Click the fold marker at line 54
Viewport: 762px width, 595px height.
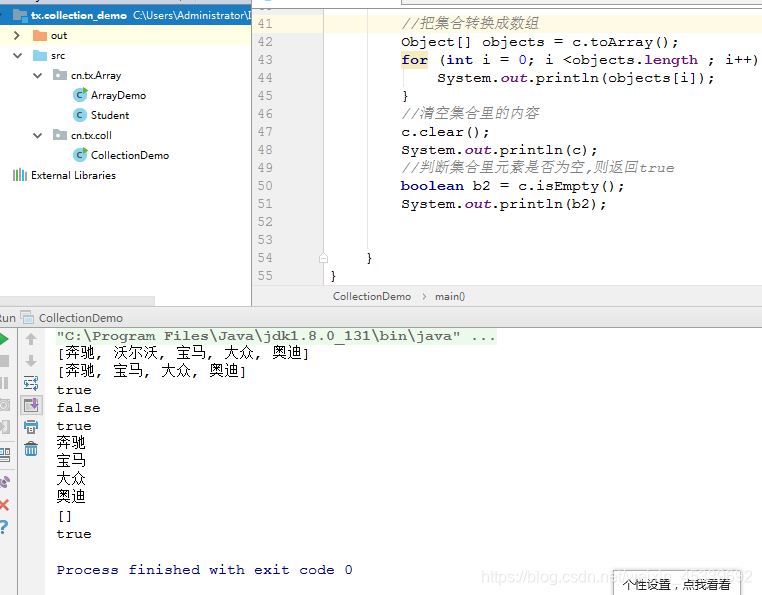[x=323, y=258]
